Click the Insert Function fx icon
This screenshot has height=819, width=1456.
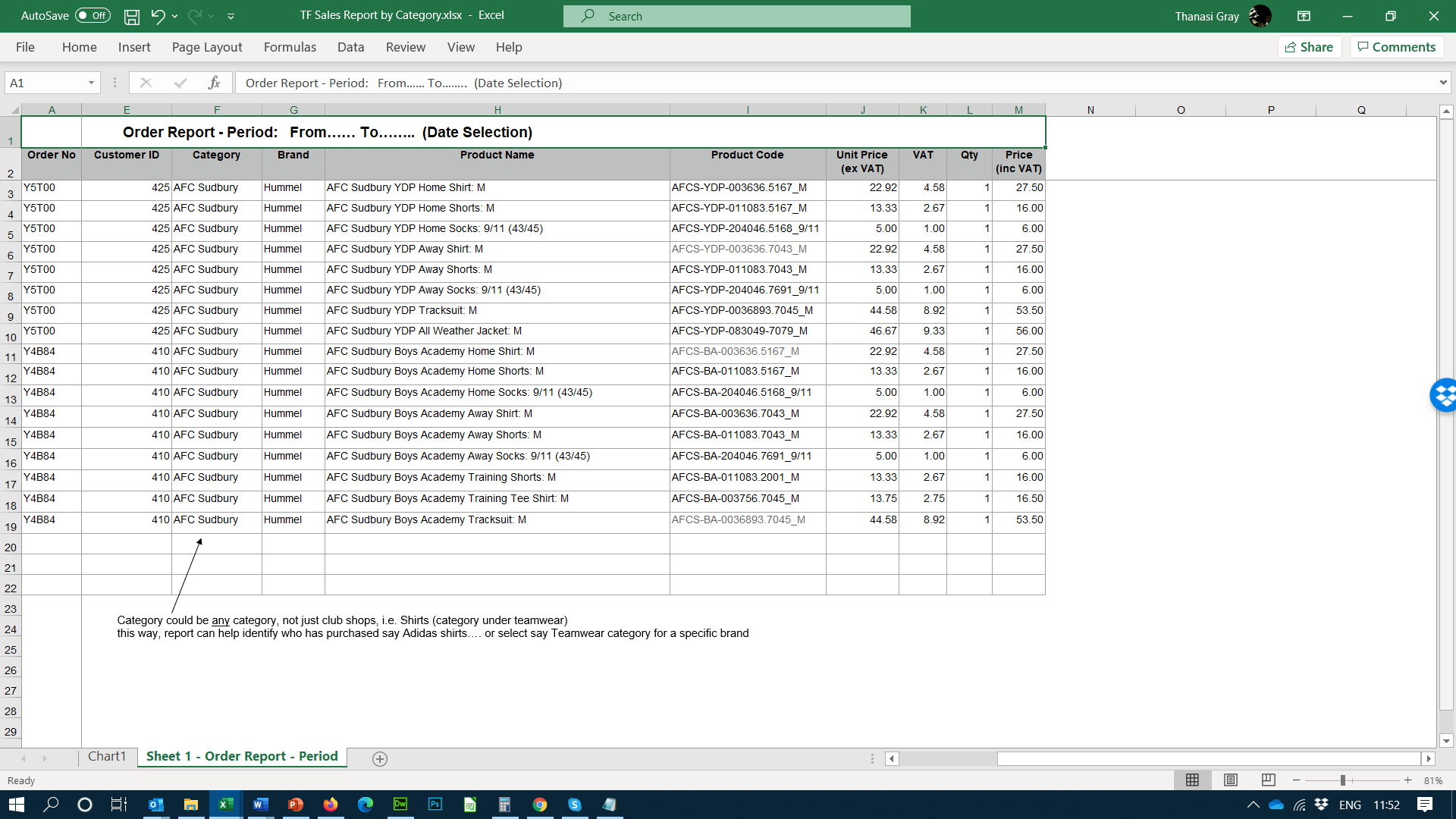tap(214, 83)
